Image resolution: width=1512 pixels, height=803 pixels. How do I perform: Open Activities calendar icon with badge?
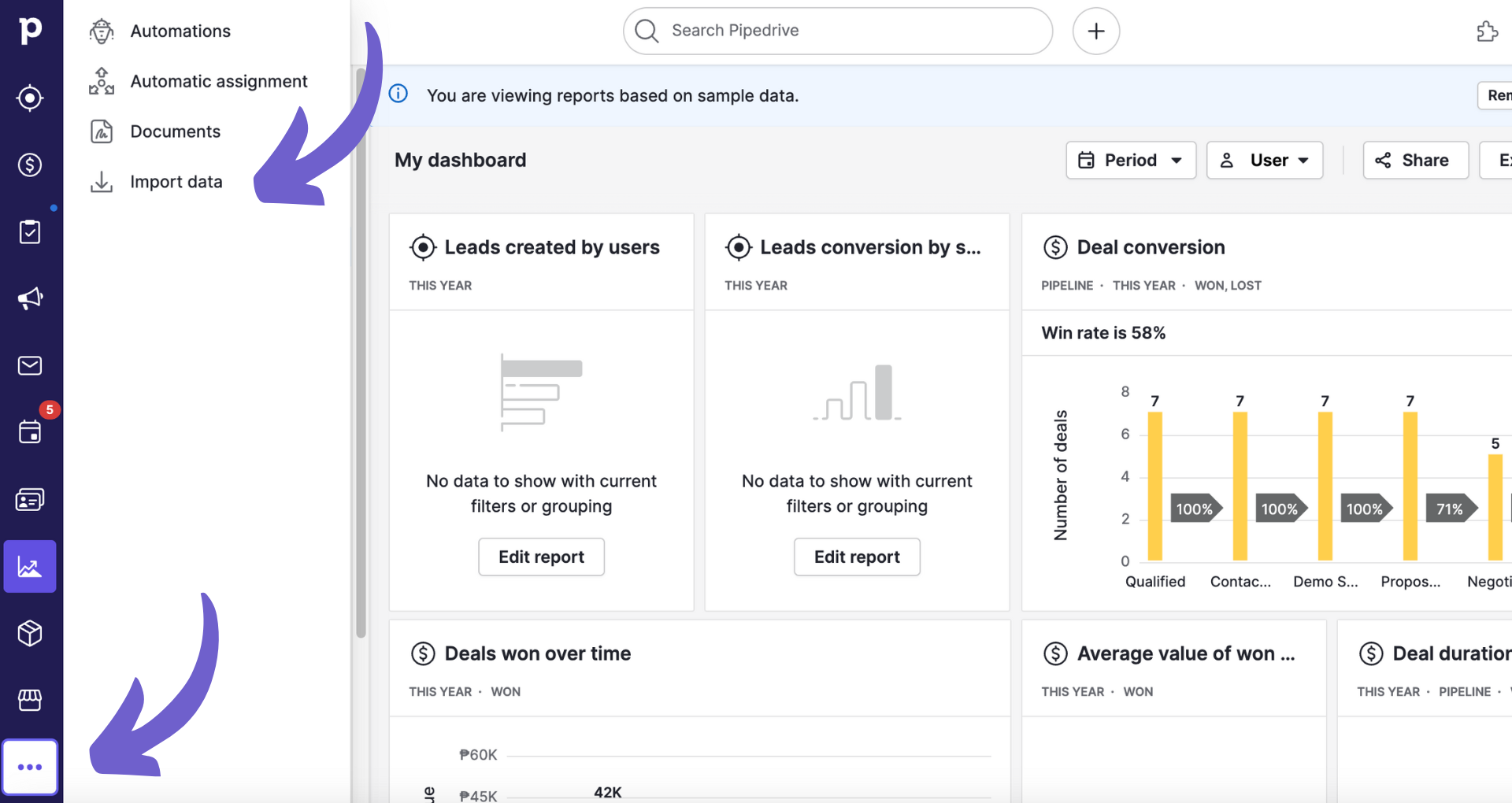(x=30, y=431)
